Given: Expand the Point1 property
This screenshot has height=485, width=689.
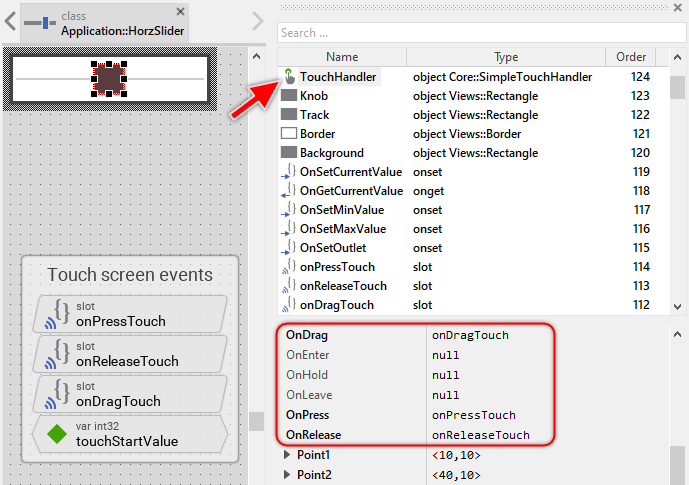Looking at the screenshot, I should [289, 455].
